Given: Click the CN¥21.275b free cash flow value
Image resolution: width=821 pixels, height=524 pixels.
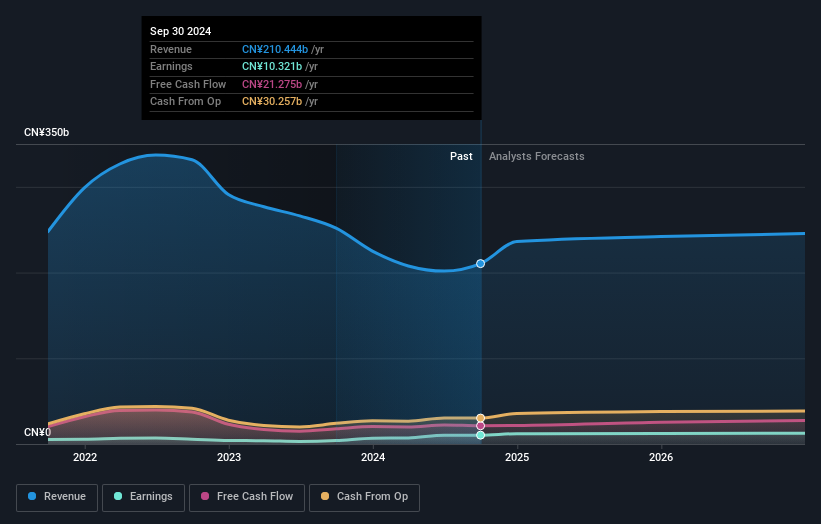Looking at the screenshot, I should pyautogui.click(x=272, y=84).
